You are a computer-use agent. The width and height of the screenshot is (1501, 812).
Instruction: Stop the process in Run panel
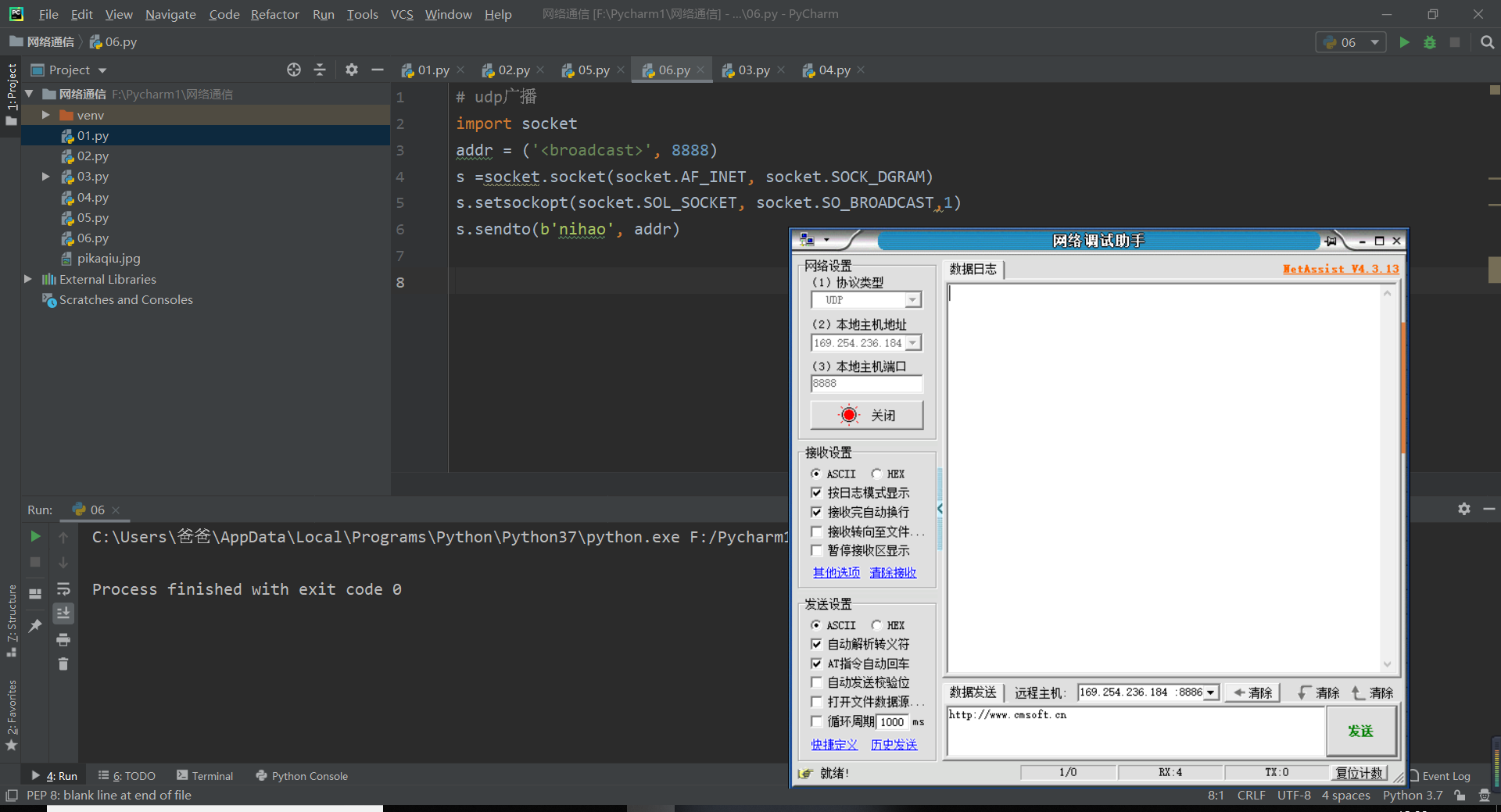(x=35, y=562)
